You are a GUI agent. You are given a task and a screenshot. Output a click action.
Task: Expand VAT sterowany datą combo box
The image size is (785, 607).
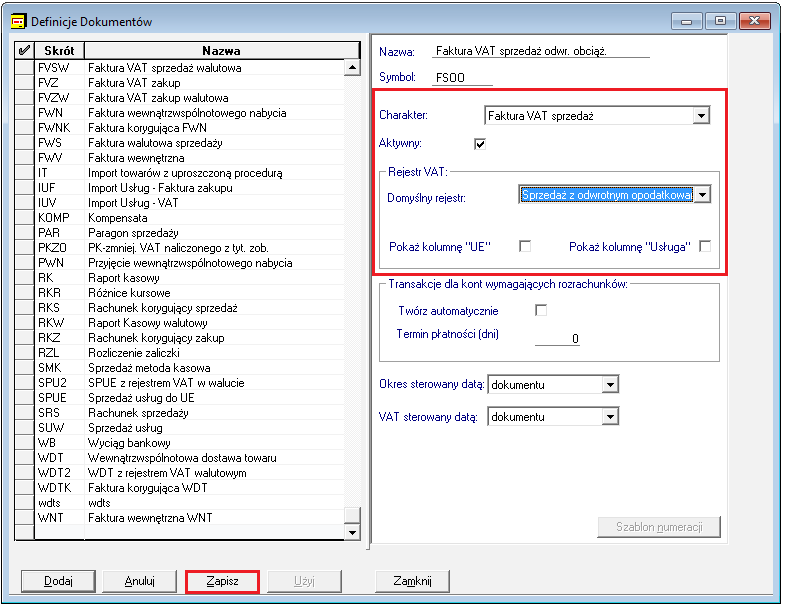click(610, 417)
